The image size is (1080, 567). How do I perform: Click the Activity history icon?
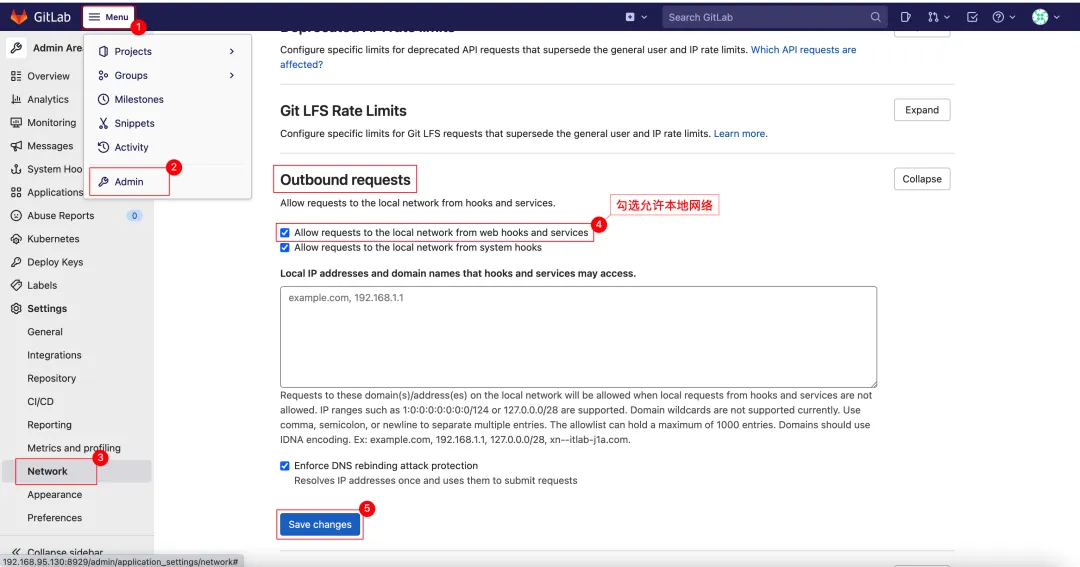(103, 147)
